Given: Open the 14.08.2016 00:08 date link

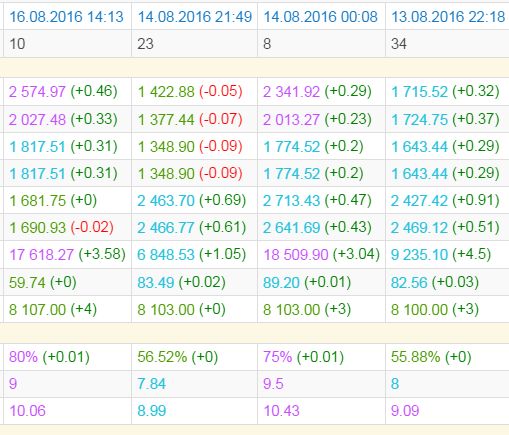Looking at the screenshot, I should (x=320, y=17).
